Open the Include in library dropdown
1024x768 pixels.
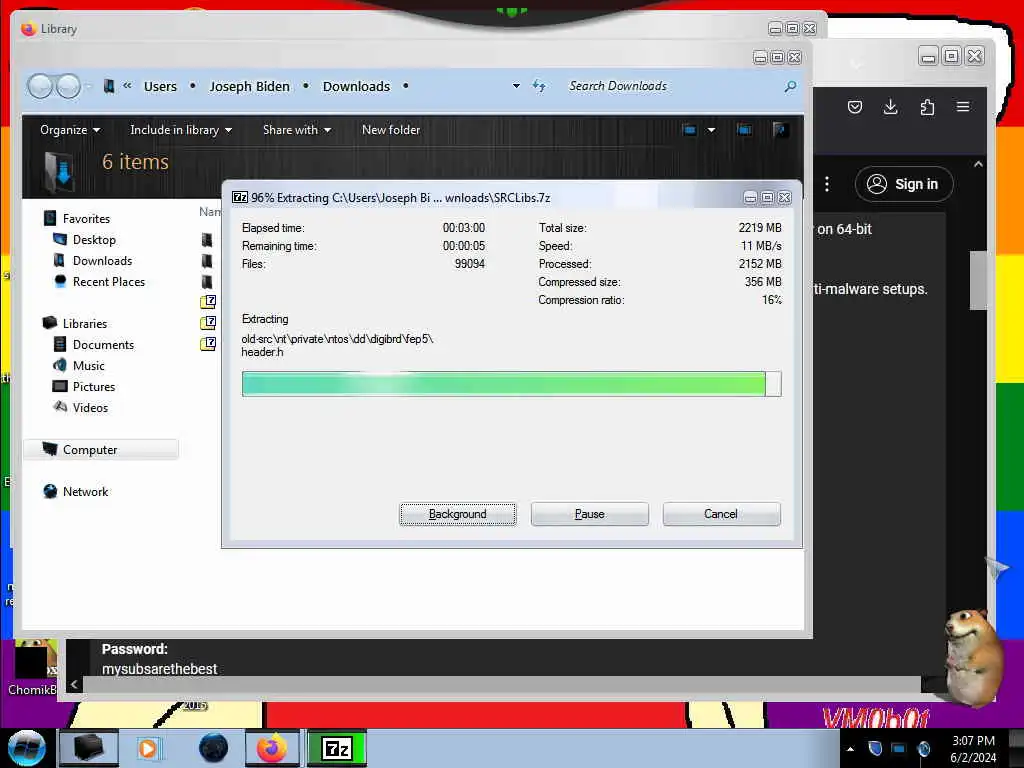point(181,130)
